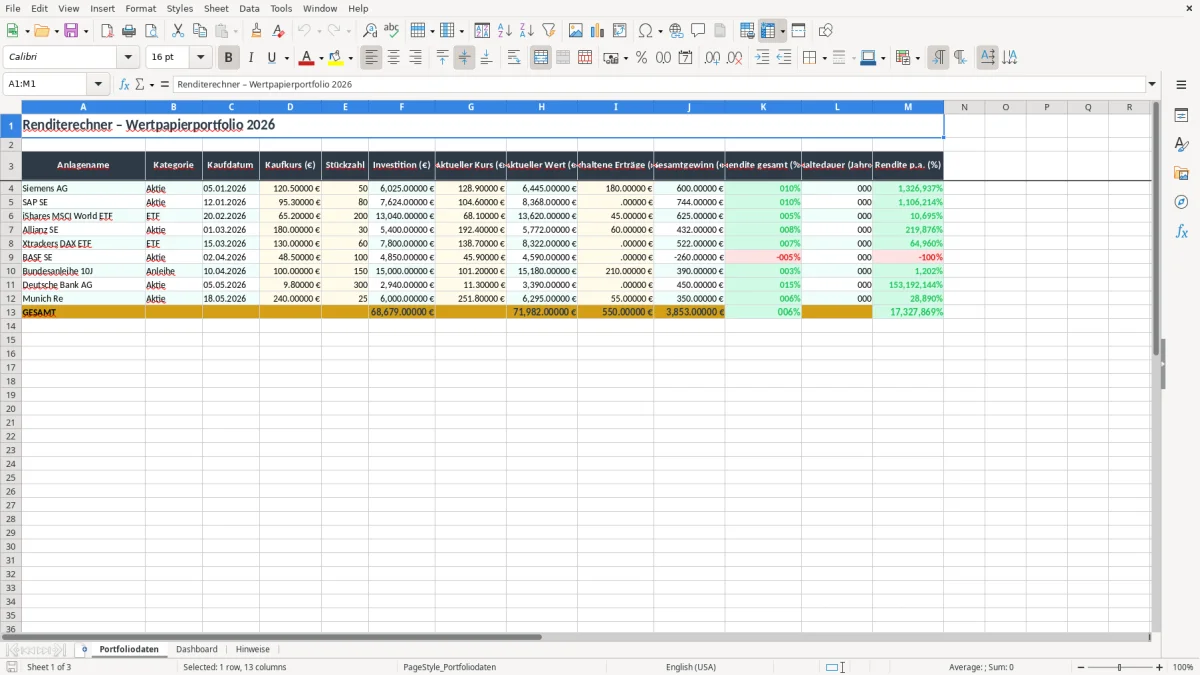Format as percent icon

[641, 58]
